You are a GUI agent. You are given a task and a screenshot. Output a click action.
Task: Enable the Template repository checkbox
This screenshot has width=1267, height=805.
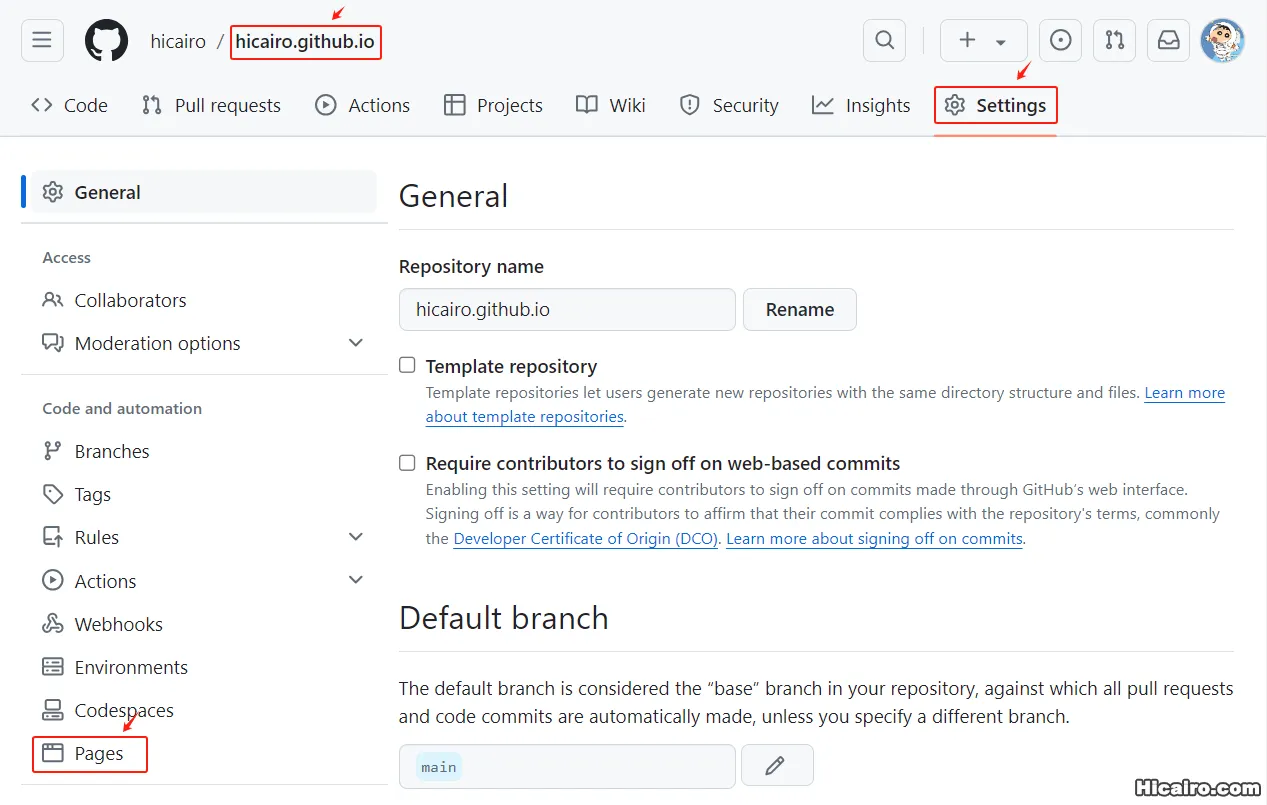(x=407, y=365)
